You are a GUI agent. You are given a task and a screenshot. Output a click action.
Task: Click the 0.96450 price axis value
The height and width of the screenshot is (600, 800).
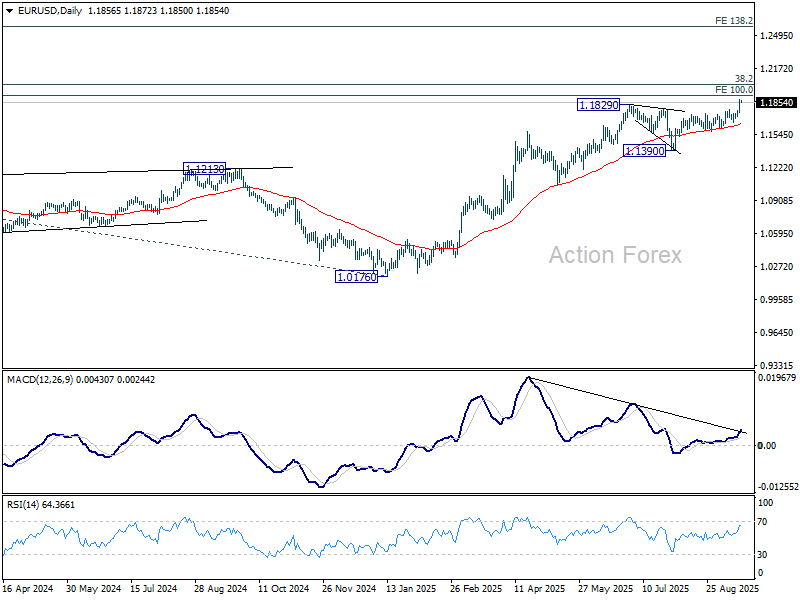(x=777, y=333)
